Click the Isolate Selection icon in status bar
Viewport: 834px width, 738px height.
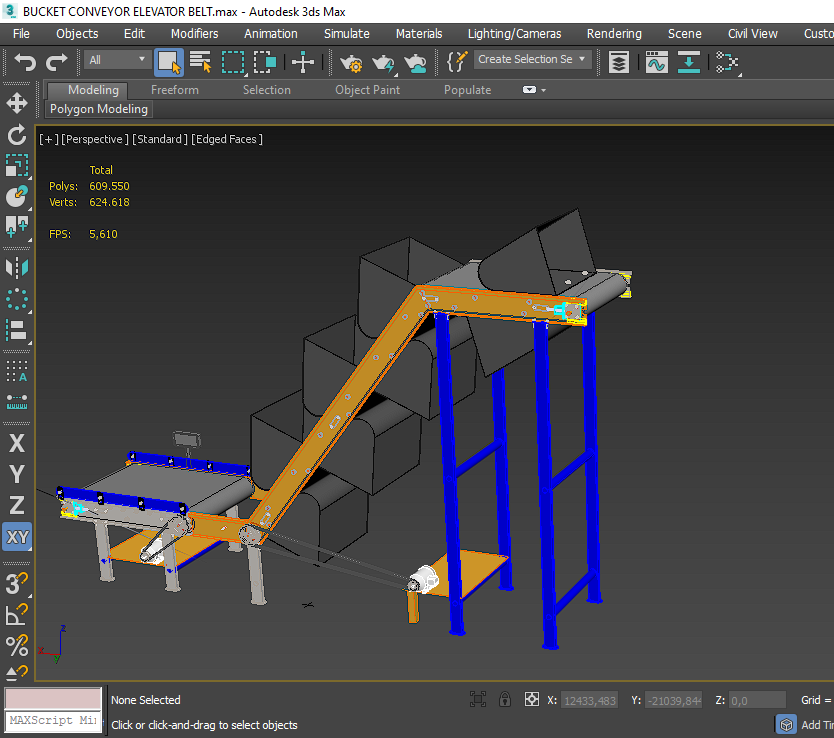478,699
